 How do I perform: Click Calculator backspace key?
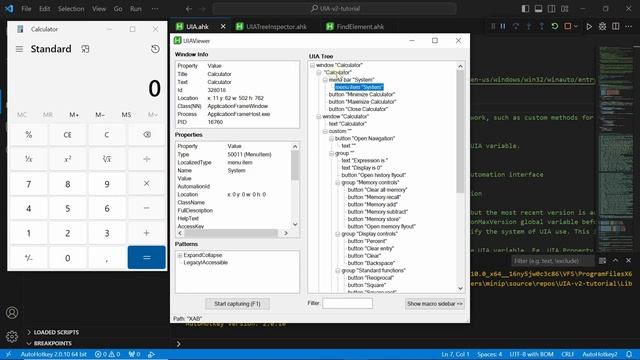tap(147, 134)
